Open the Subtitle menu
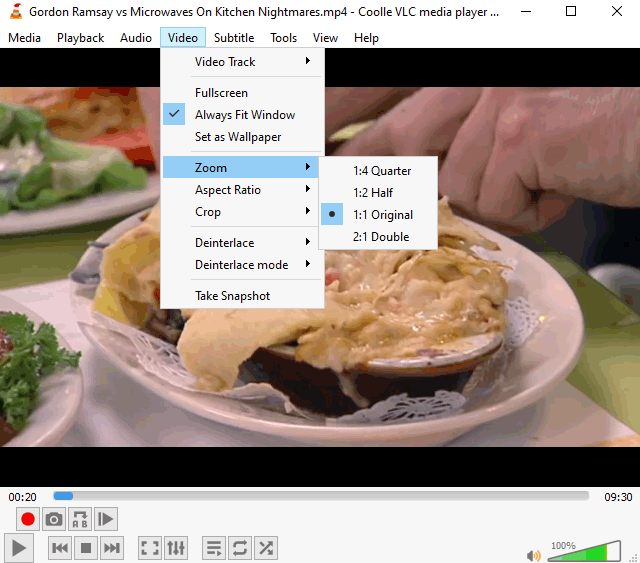The image size is (640, 563). pos(233,38)
